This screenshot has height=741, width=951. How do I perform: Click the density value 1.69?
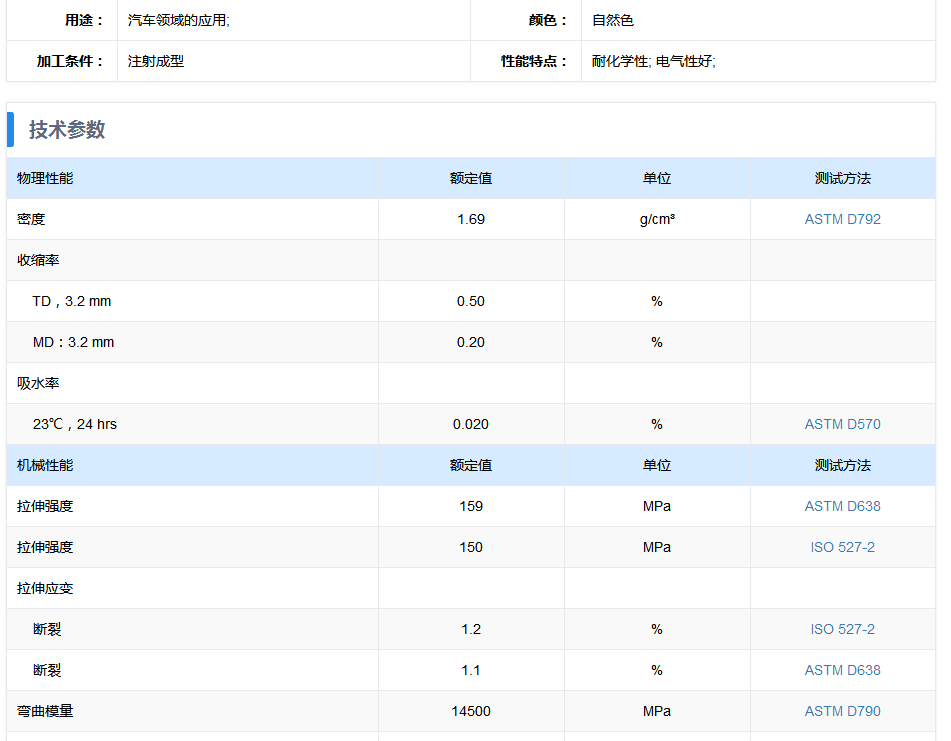(x=471, y=220)
